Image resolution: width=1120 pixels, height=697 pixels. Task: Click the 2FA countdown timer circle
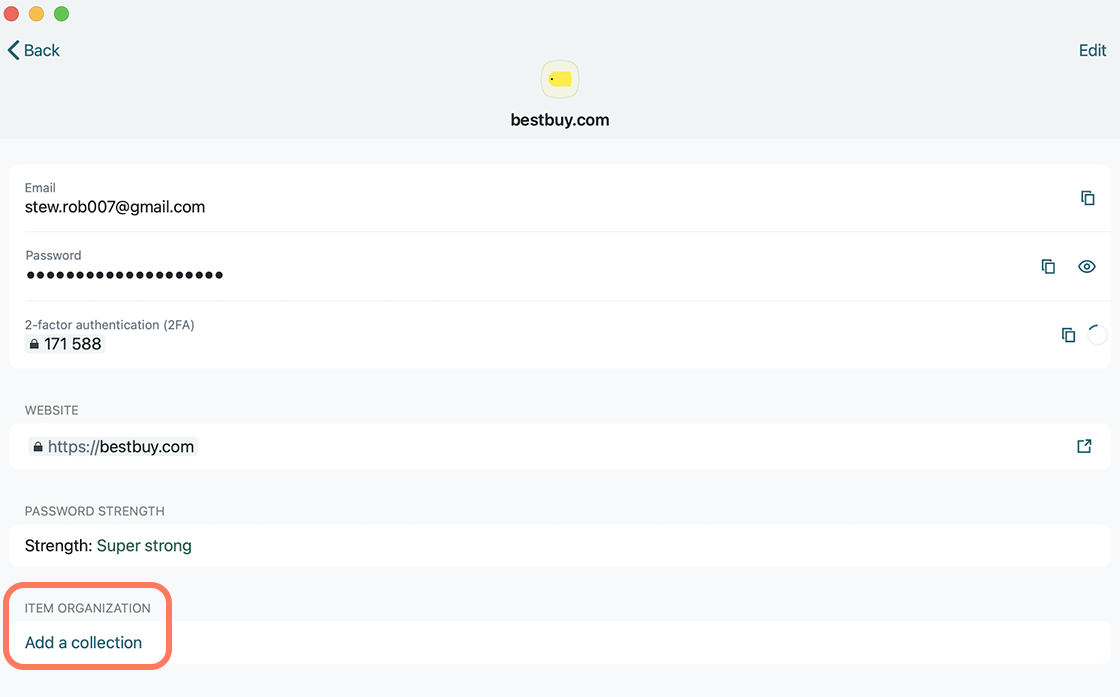pyautogui.click(x=1097, y=334)
